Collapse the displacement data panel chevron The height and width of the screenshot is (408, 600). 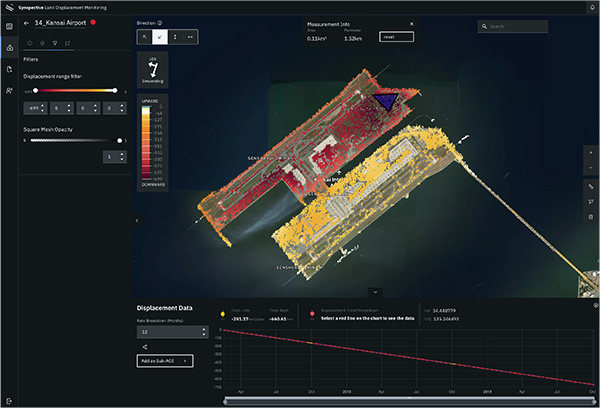pos(374,291)
